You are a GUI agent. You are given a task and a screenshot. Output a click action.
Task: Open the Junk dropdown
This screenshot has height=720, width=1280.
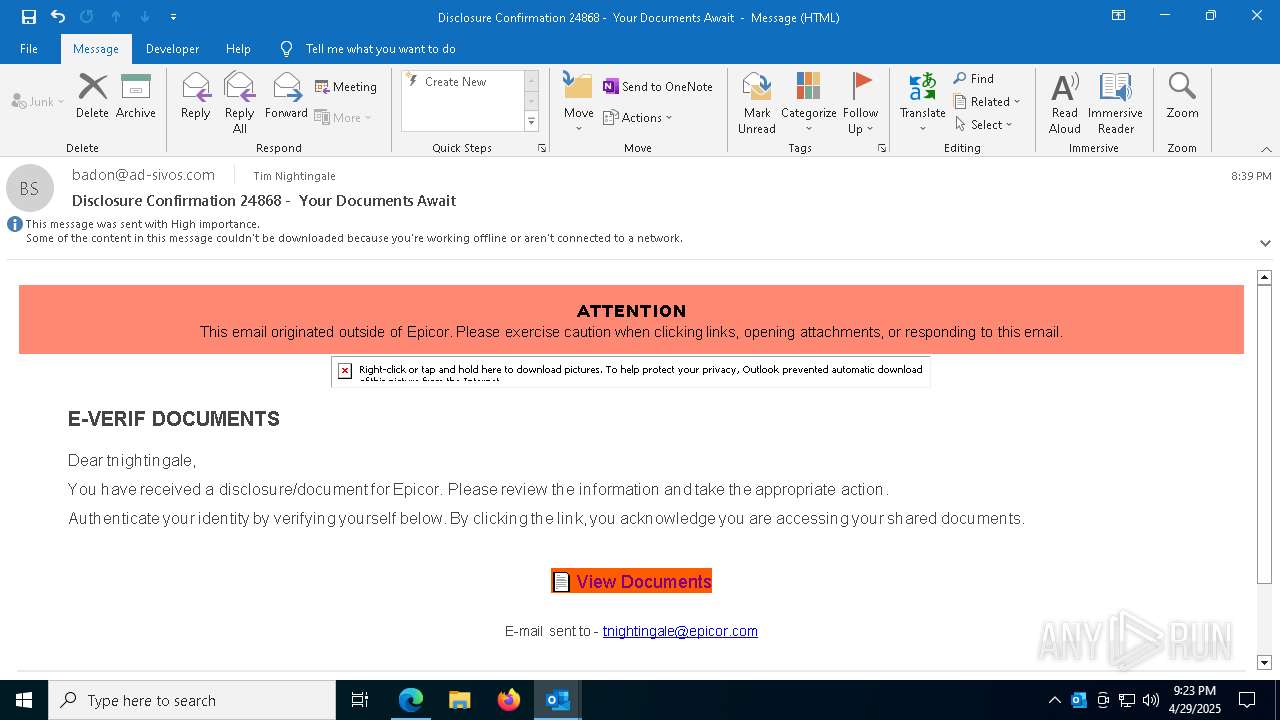(x=38, y=101)
